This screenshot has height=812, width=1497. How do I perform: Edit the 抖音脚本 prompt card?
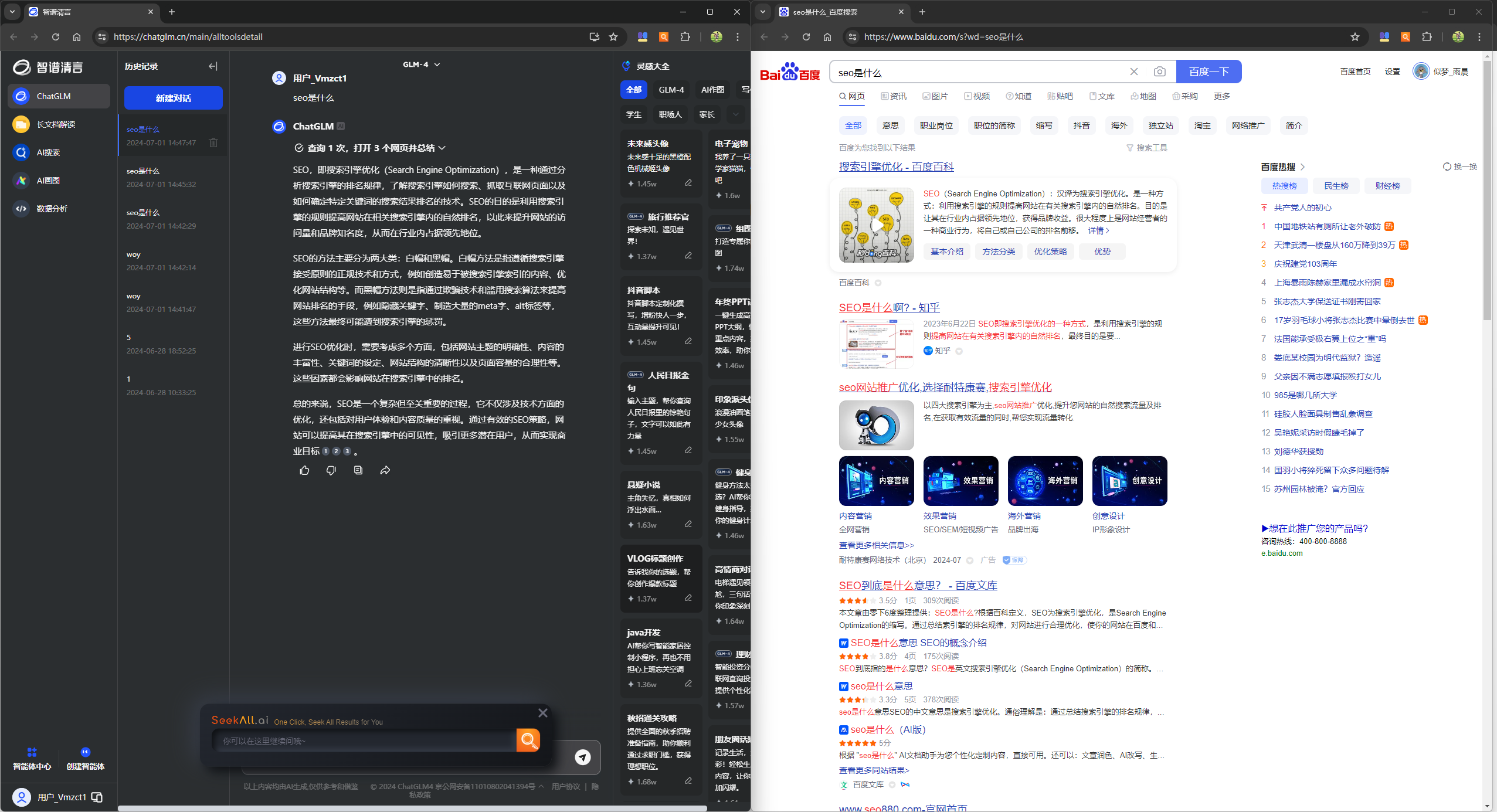tap(688, 341)
